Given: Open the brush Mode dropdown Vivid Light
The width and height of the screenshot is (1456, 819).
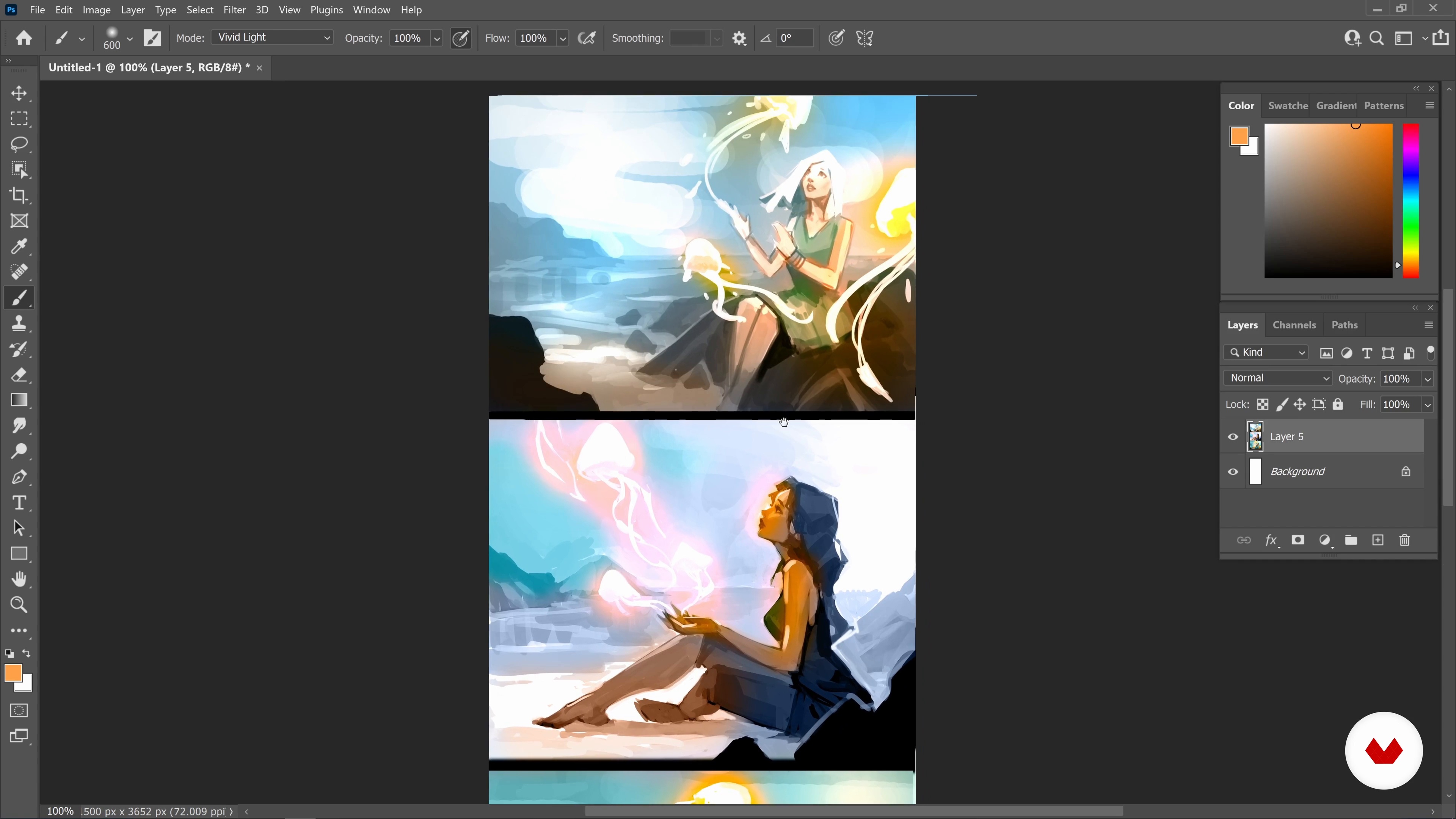Looking at the screenshot, I should pyautogui.click(x=273, y=37).
